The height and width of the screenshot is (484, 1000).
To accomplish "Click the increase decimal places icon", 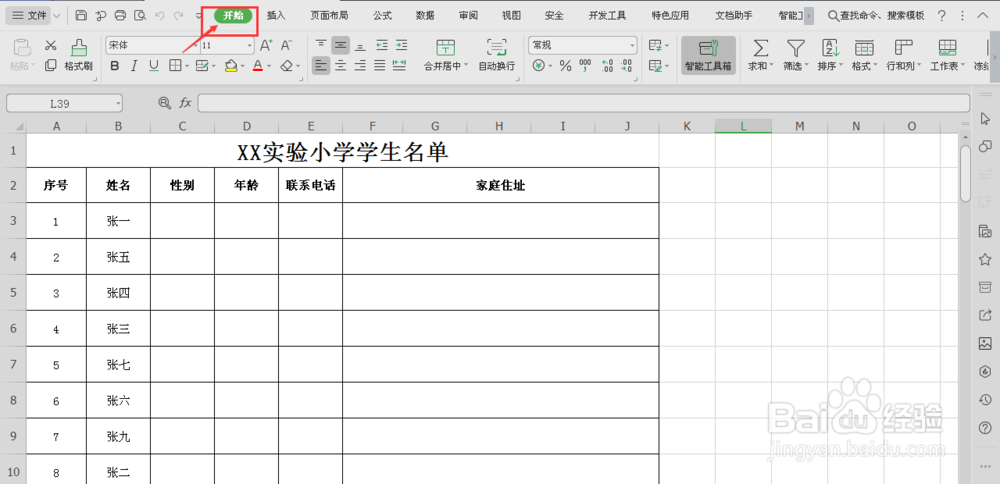I will 607,65.
